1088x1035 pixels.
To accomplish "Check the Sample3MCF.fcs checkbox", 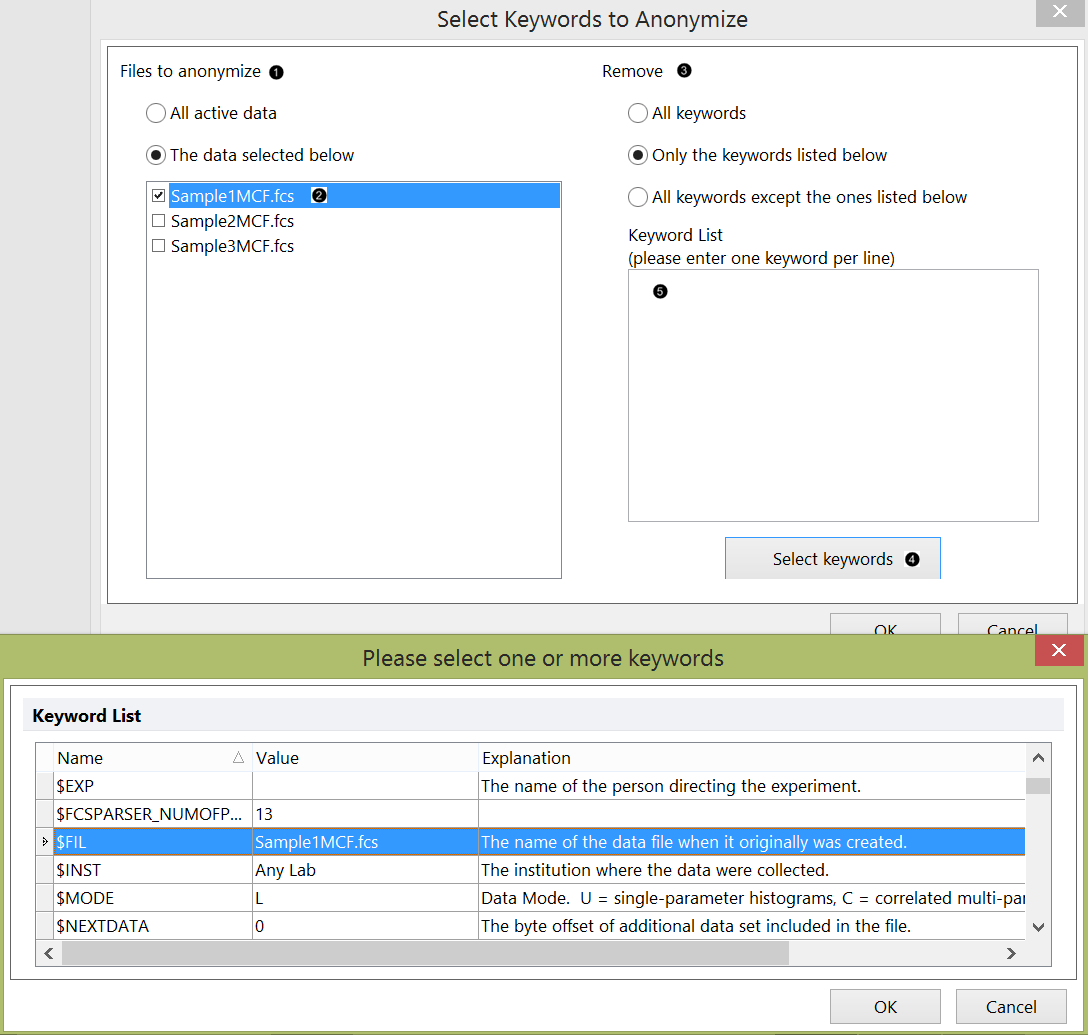I will [x=158, y=246].
